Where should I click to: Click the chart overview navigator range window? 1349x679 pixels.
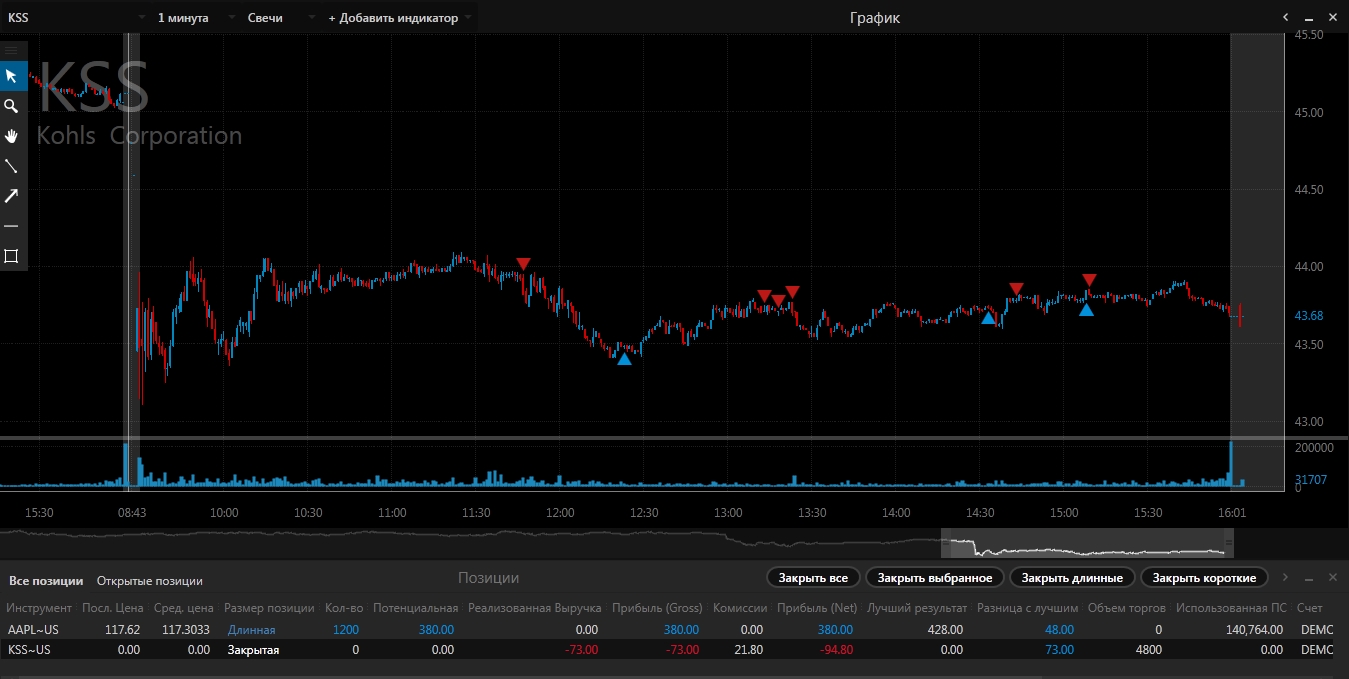(x=1084, y=546)
